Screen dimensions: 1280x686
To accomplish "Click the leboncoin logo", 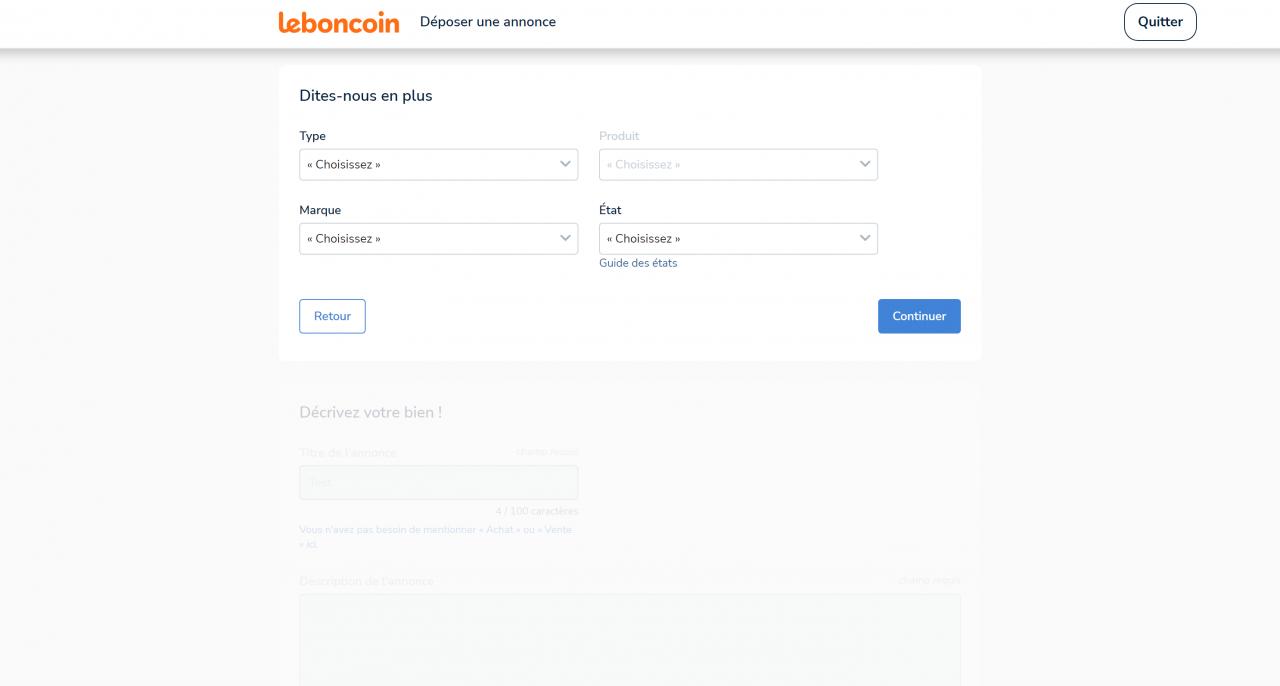I will click(x=338, y=22).
